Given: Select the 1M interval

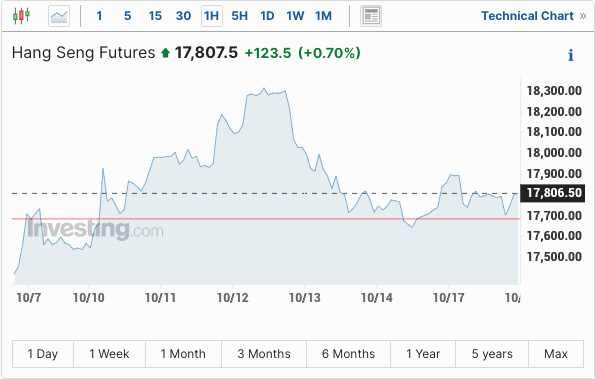Looking at the screenshot, I should (323, 16).
